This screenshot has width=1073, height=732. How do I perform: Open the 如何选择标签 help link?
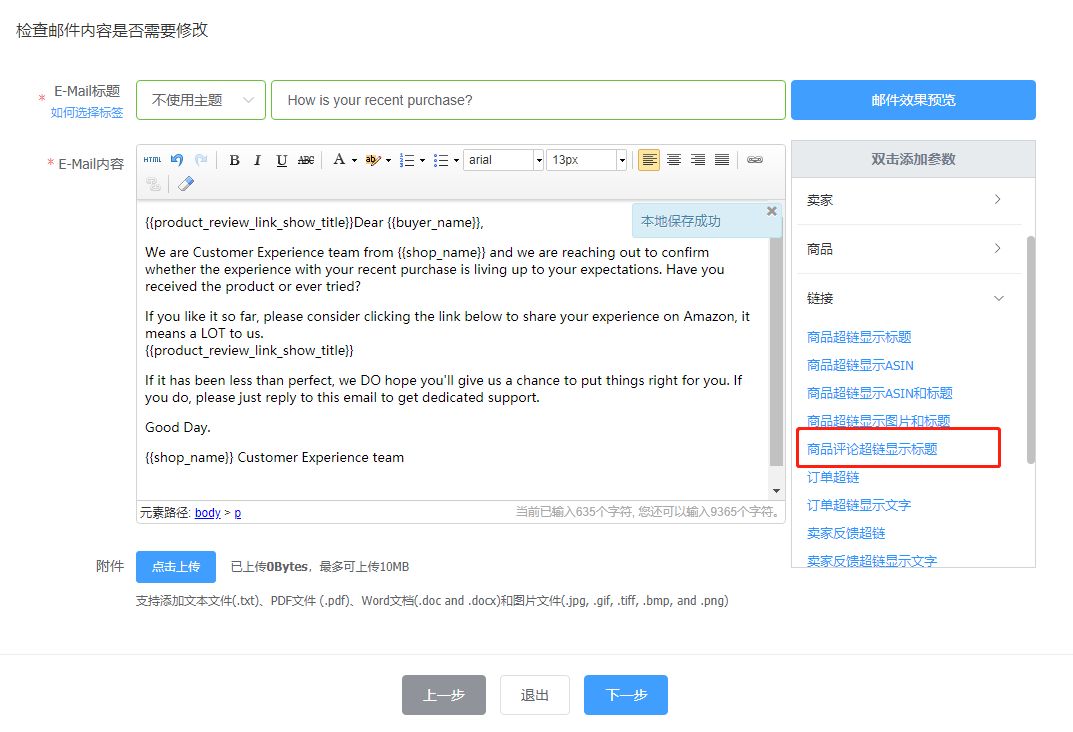pos(87,113)
